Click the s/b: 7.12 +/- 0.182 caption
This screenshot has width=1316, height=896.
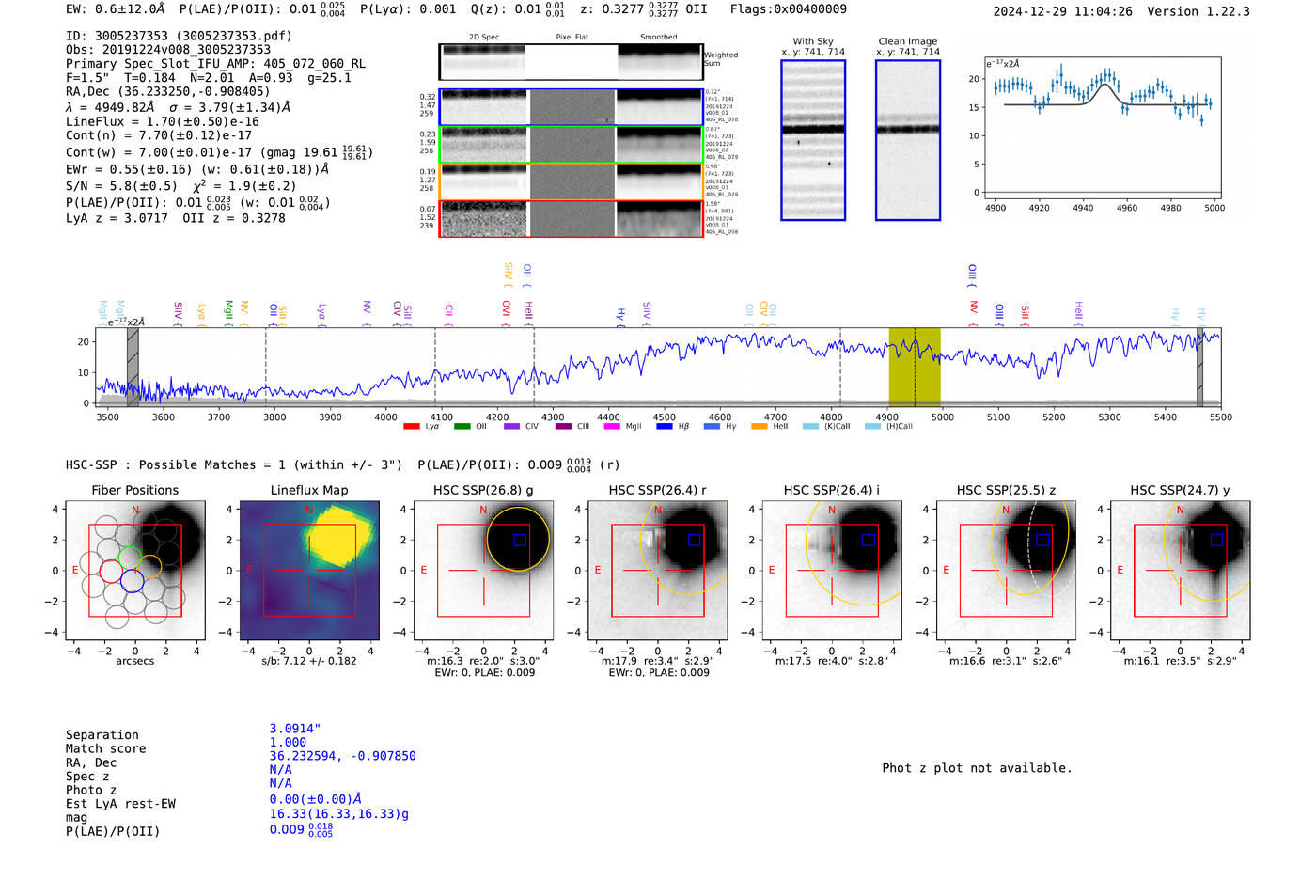(x=309, y=661)
